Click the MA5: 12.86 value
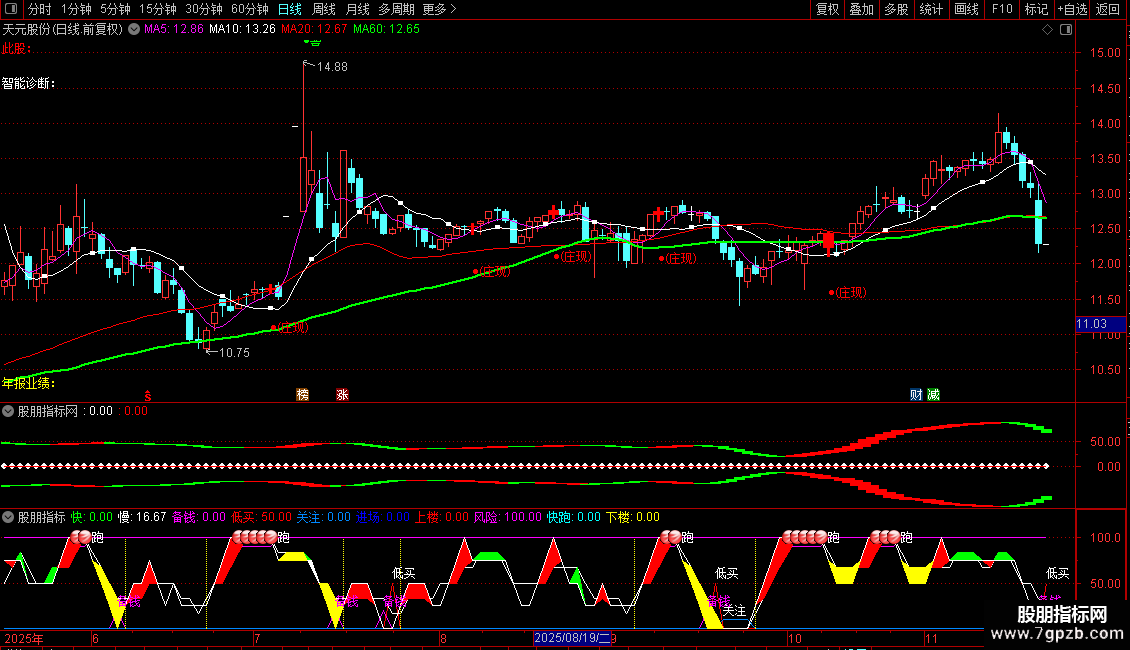This screenshot has width=1130, height=650. pos(174,29)
